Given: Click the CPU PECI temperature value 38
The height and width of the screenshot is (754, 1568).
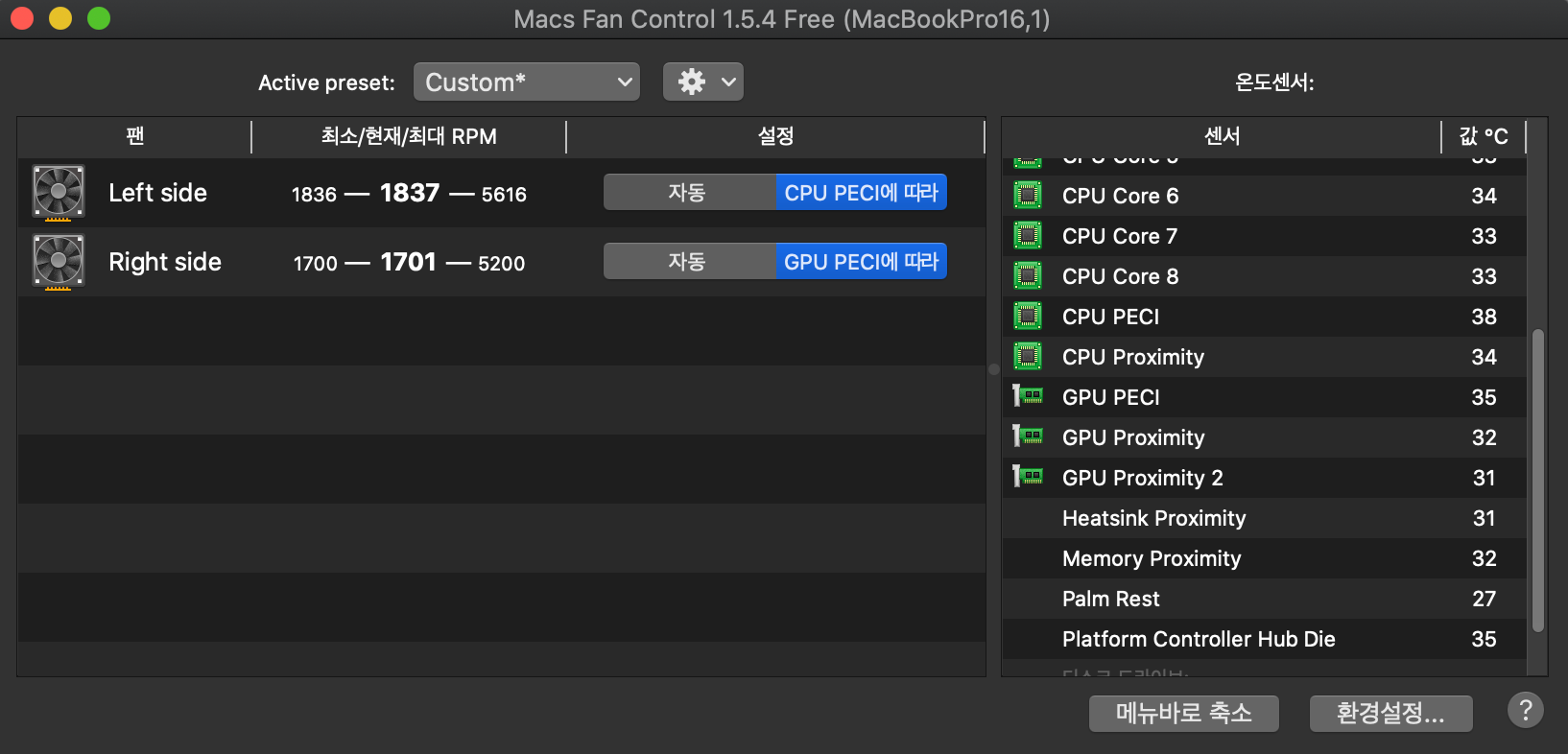Looking at the screenshot, I should pyautogui.click(x=1485, y=317).
